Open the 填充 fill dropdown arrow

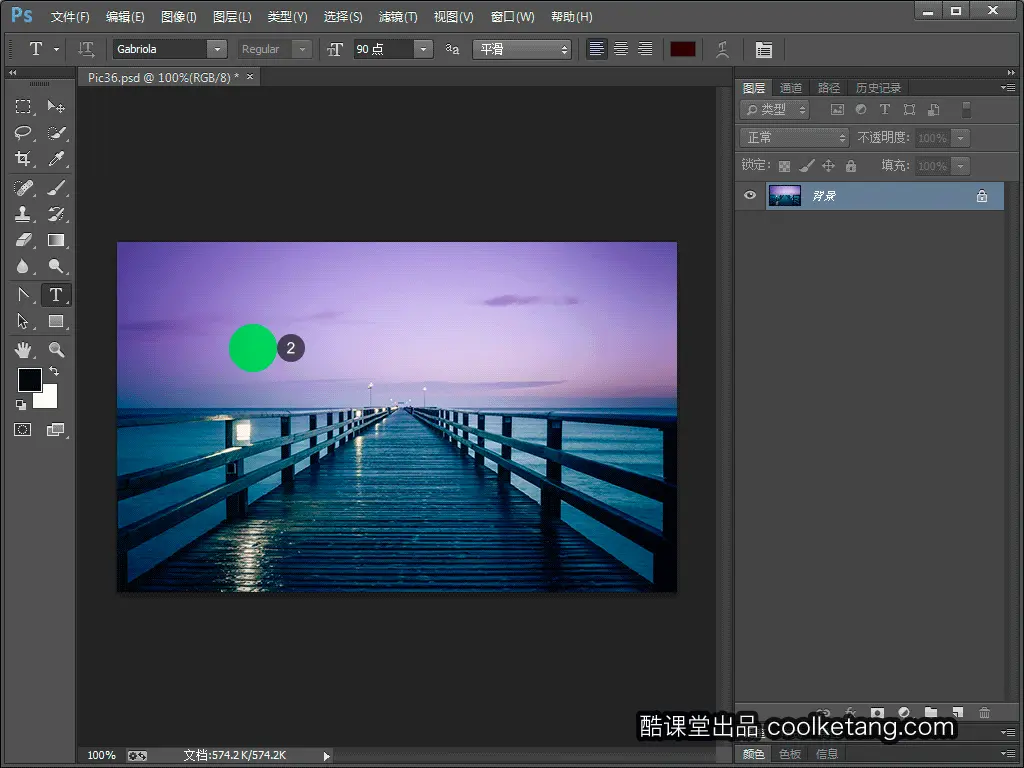[x=960, y=166]
